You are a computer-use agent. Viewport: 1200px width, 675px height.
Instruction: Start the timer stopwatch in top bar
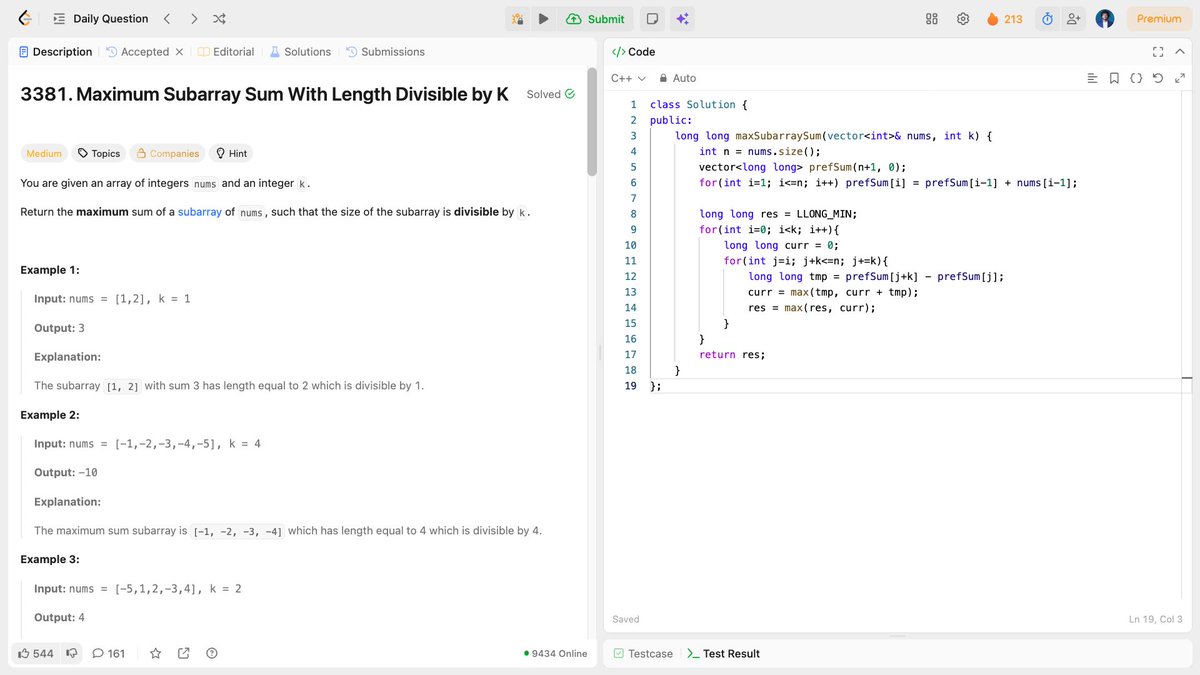[1046, 18]
